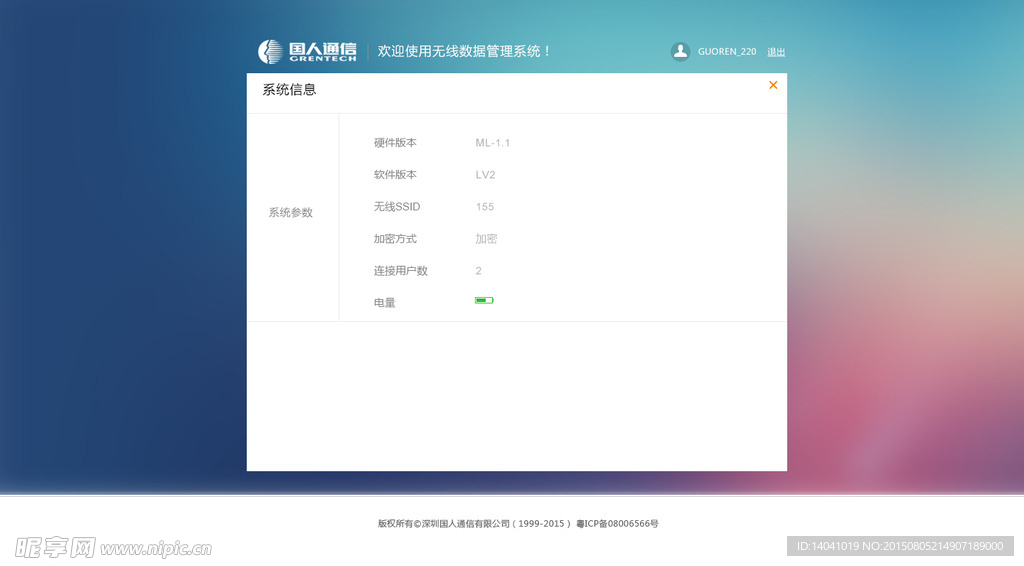Select the 系统参数 side tab
The image size is (1024, 566).
tap(290, 213)
